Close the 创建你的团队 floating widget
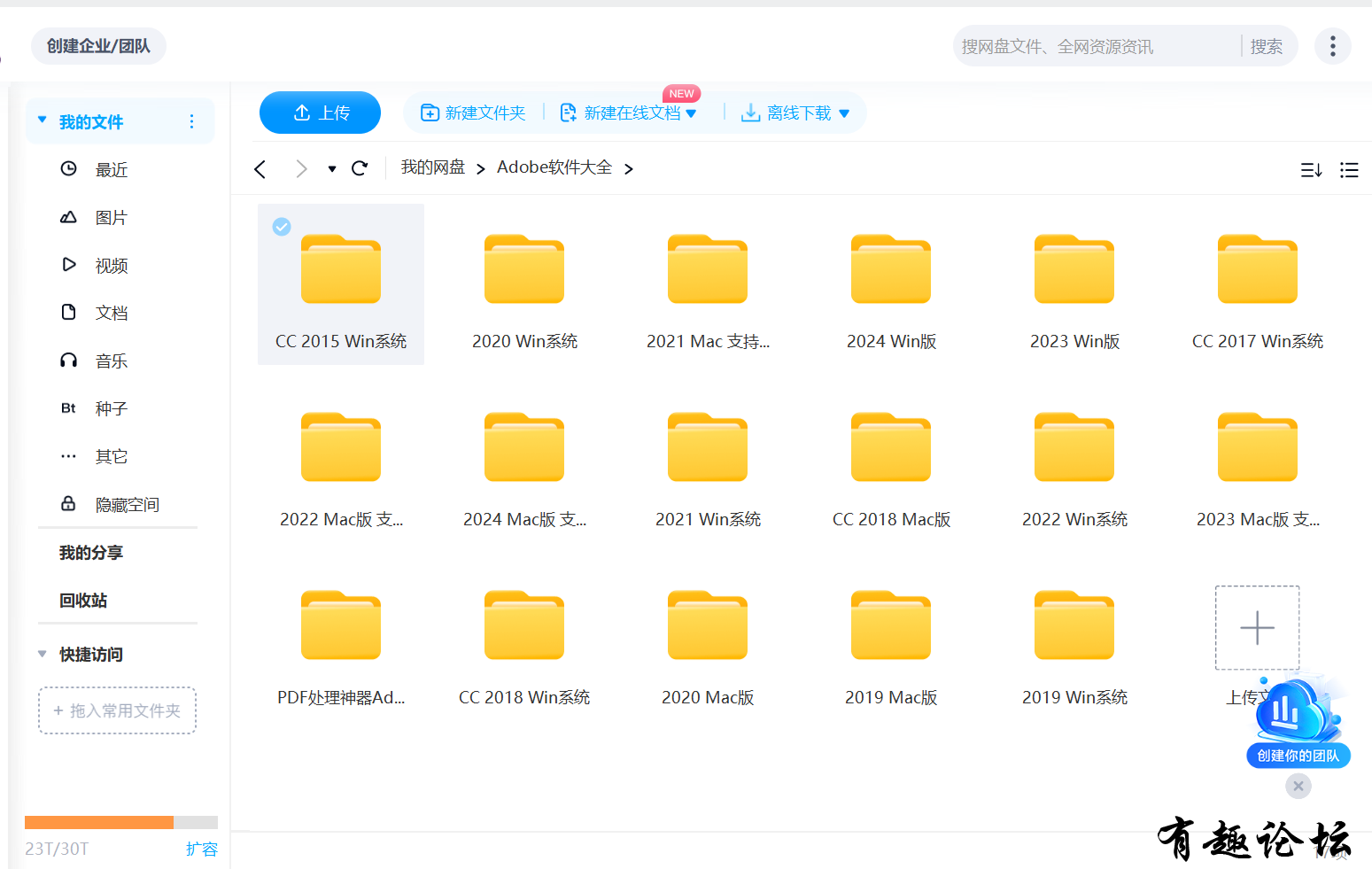Viewport: 1372px width, 869px height. [1298, 786]
